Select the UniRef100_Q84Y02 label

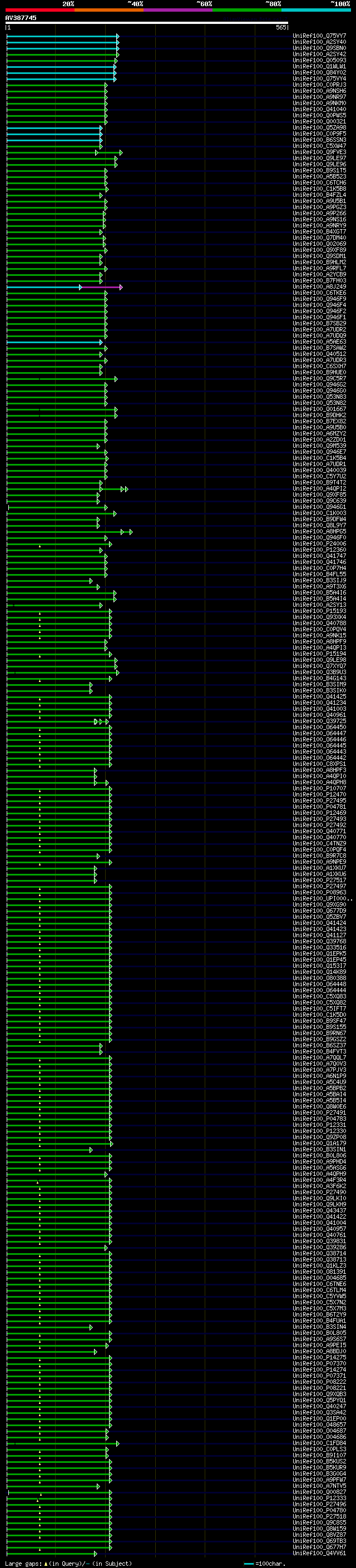(319, 72)
